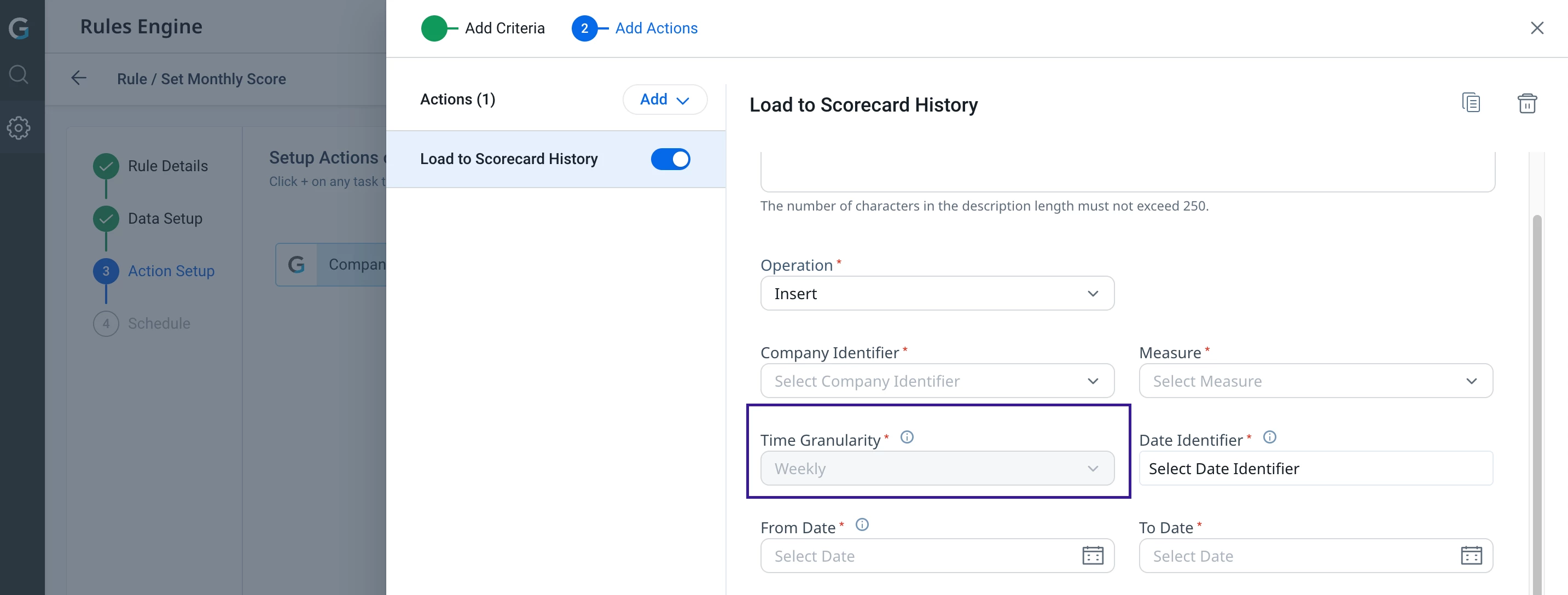Click the back arrow beside Rule title
Screen dimensions: 1568x595
(79, 79)
